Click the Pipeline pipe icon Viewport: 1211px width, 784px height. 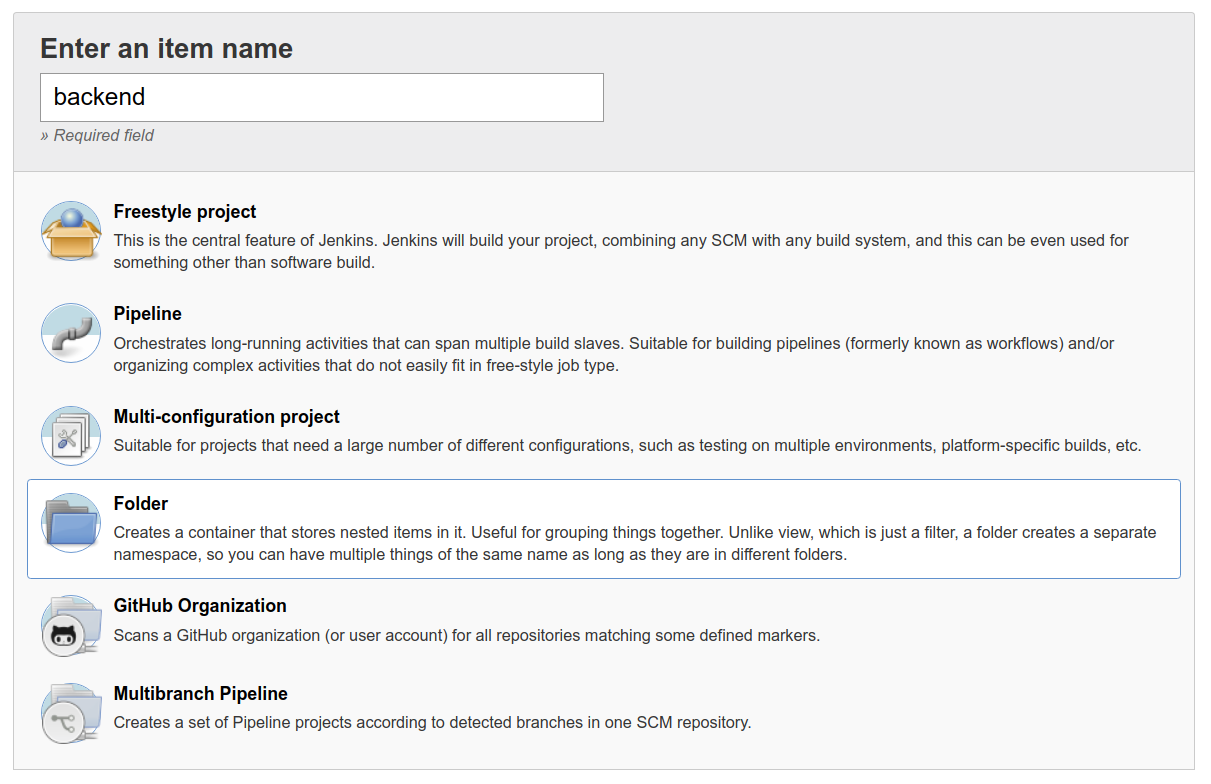[x=71, y=333]
